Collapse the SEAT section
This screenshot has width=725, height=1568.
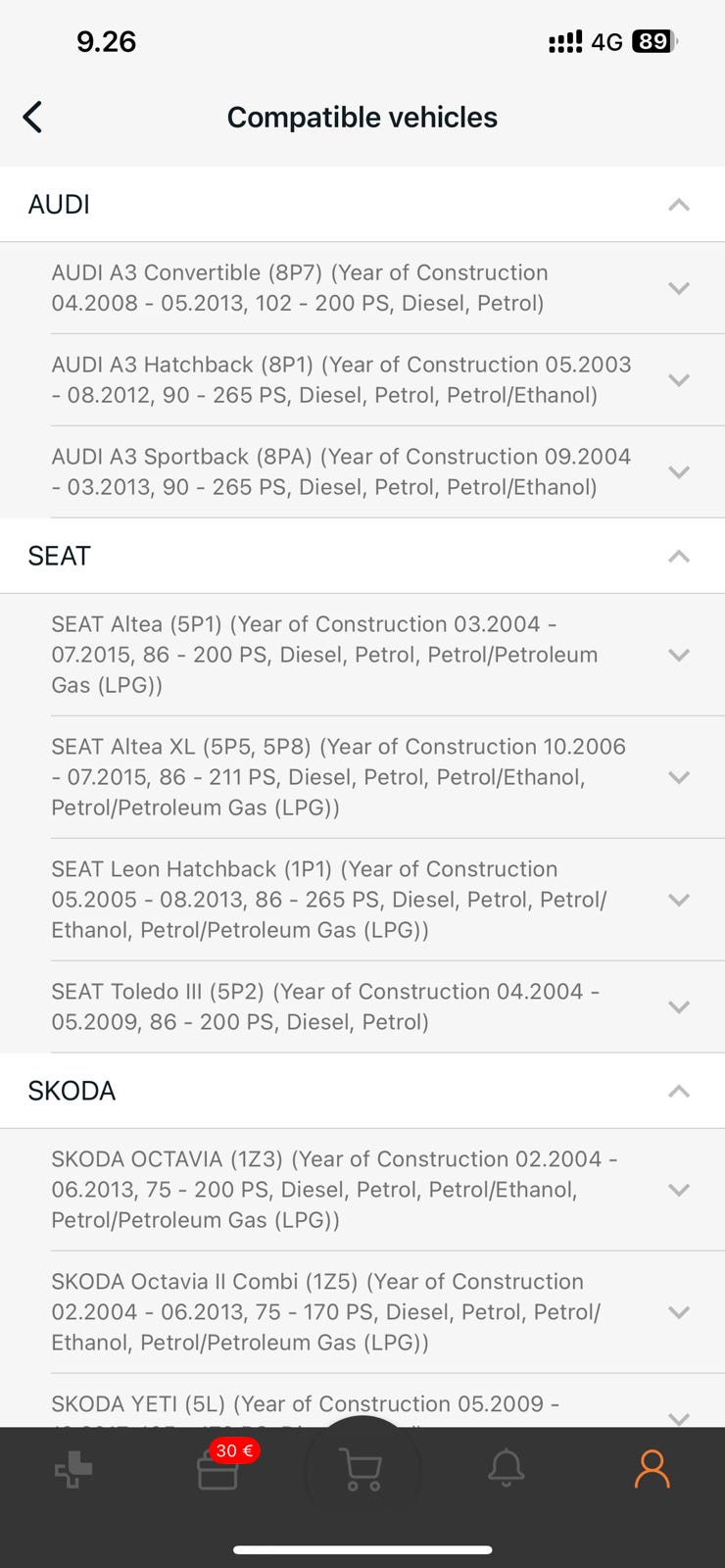pyautogui.click(x=678, y=557)
